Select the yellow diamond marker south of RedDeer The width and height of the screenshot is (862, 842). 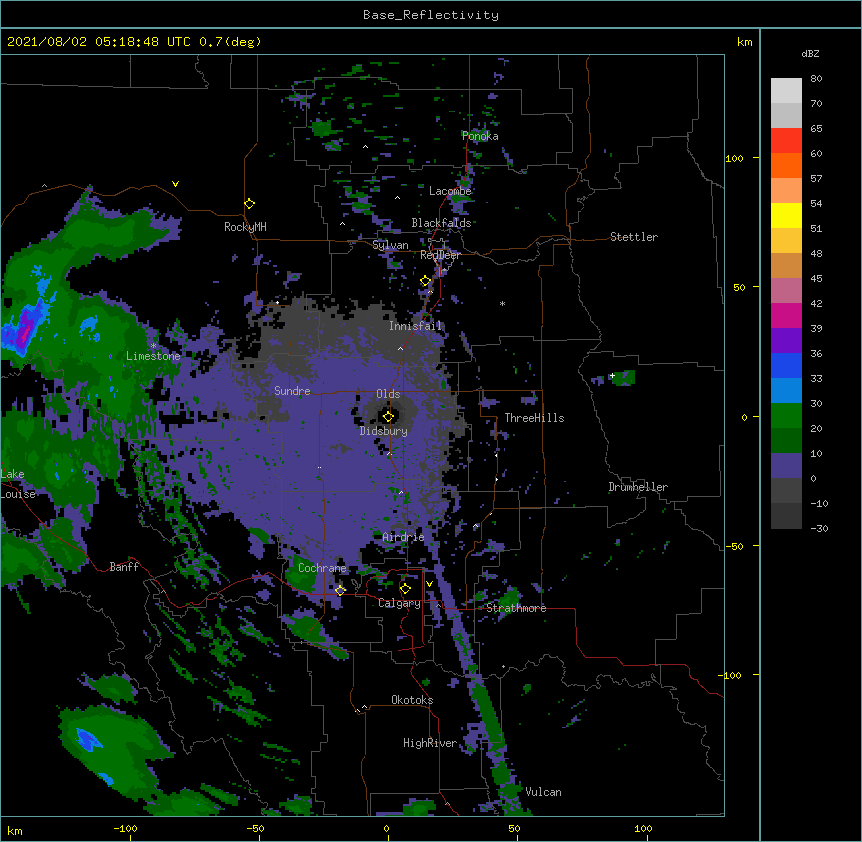pos(425,280)
